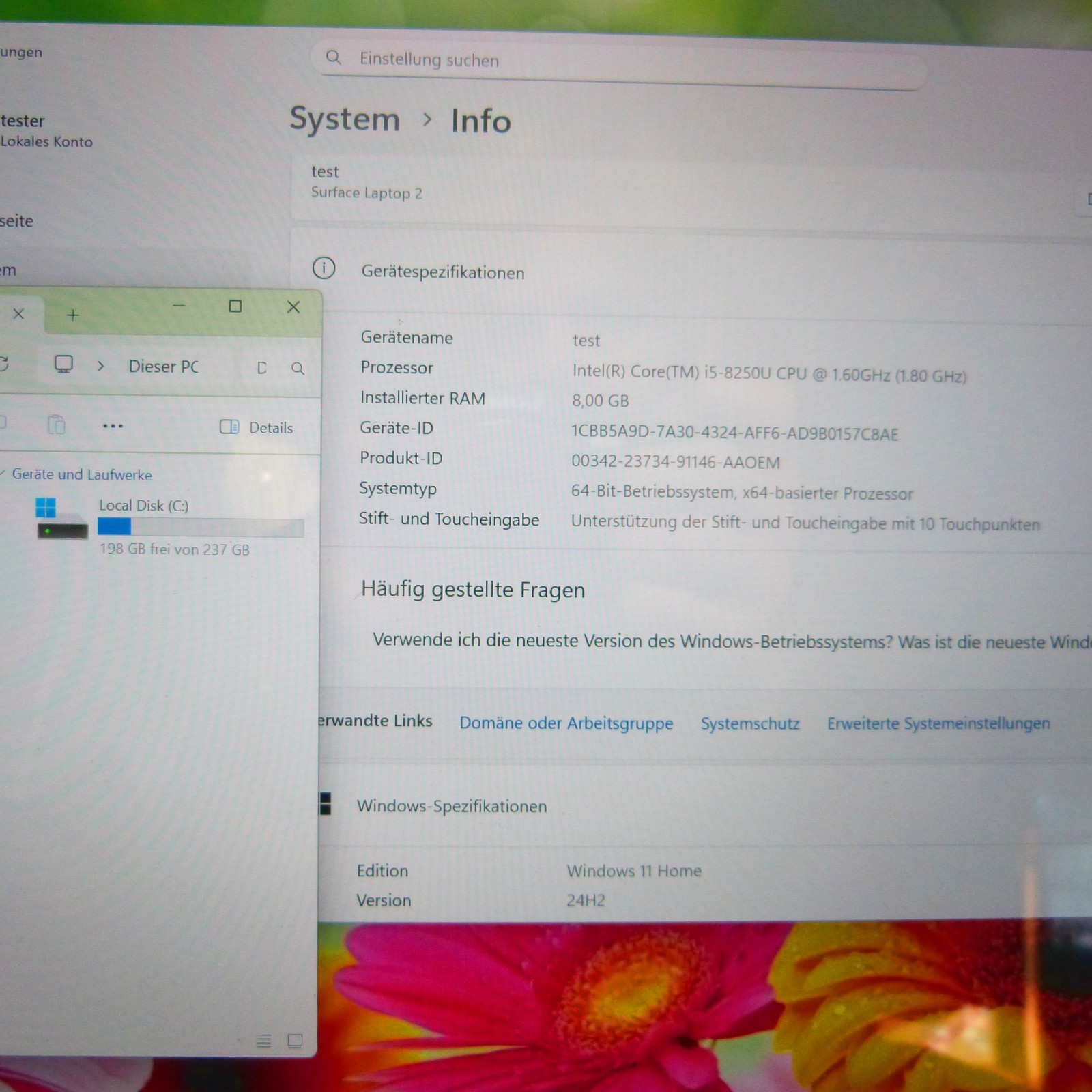The image size is (1092, 1092).
Task: Close the current File Explorer tab
Action: click(18, 314)
